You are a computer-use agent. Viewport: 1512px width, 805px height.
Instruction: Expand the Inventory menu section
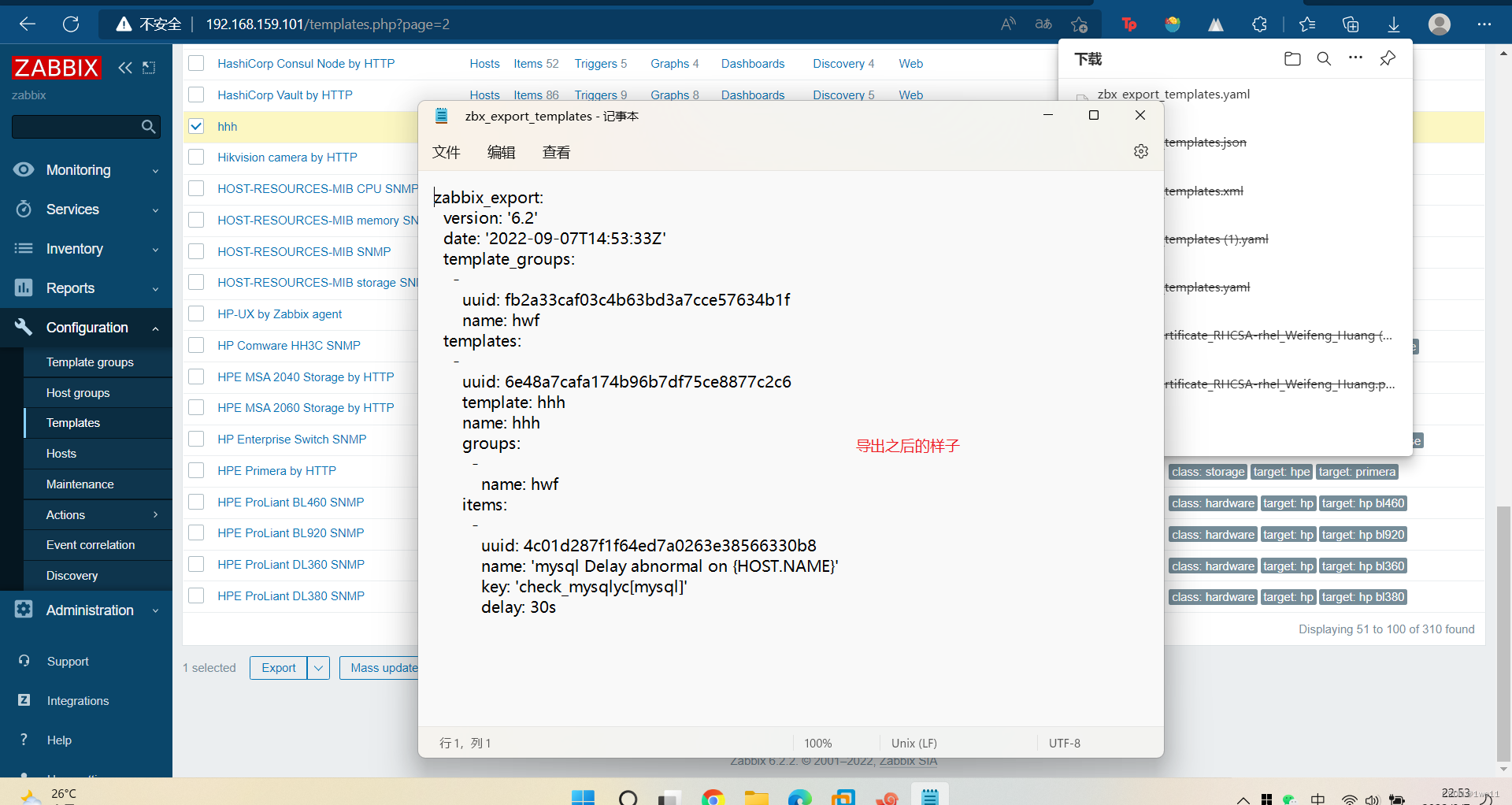pos(86,249)
